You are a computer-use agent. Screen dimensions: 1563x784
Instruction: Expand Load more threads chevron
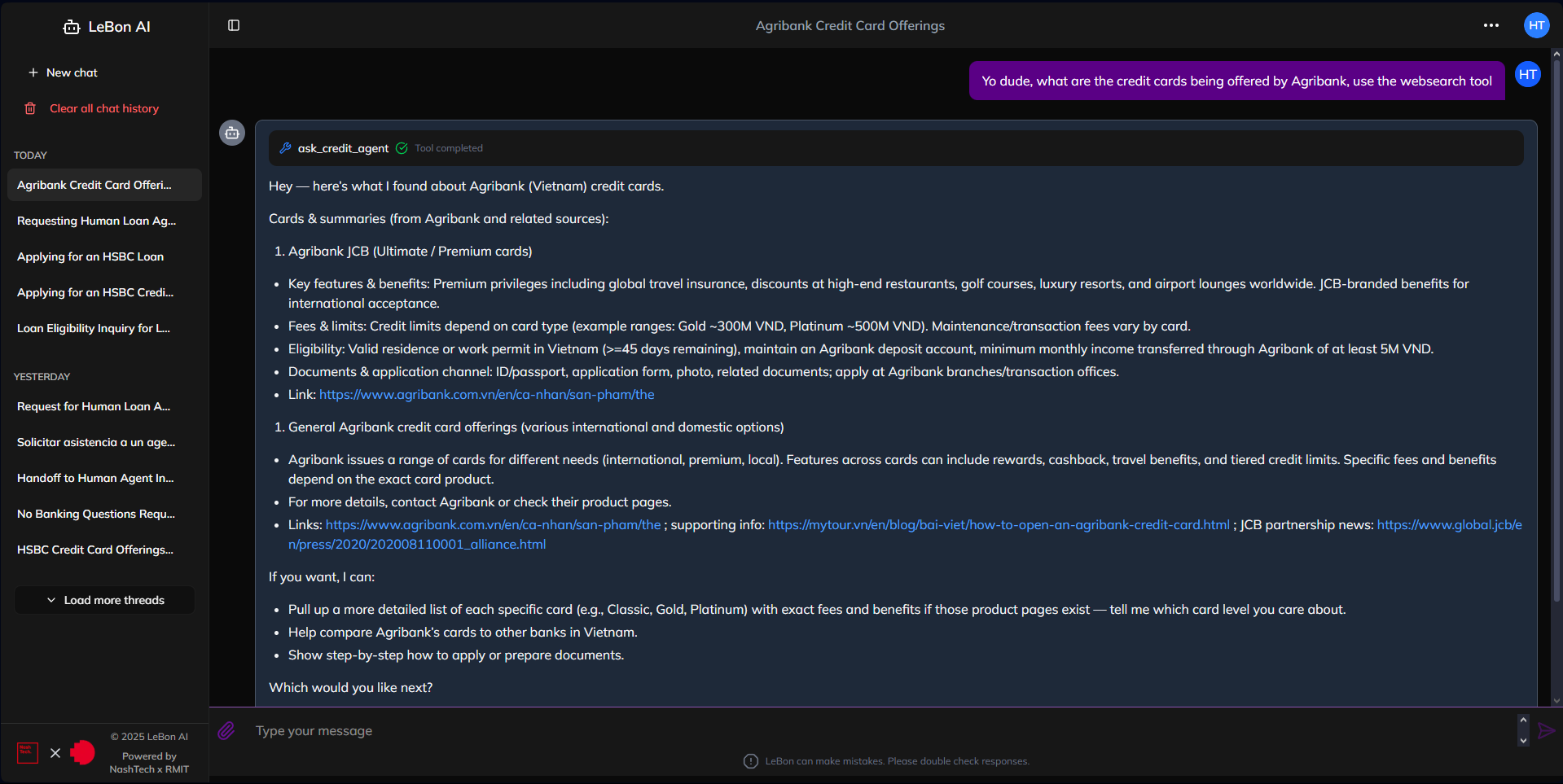(51, 600)
